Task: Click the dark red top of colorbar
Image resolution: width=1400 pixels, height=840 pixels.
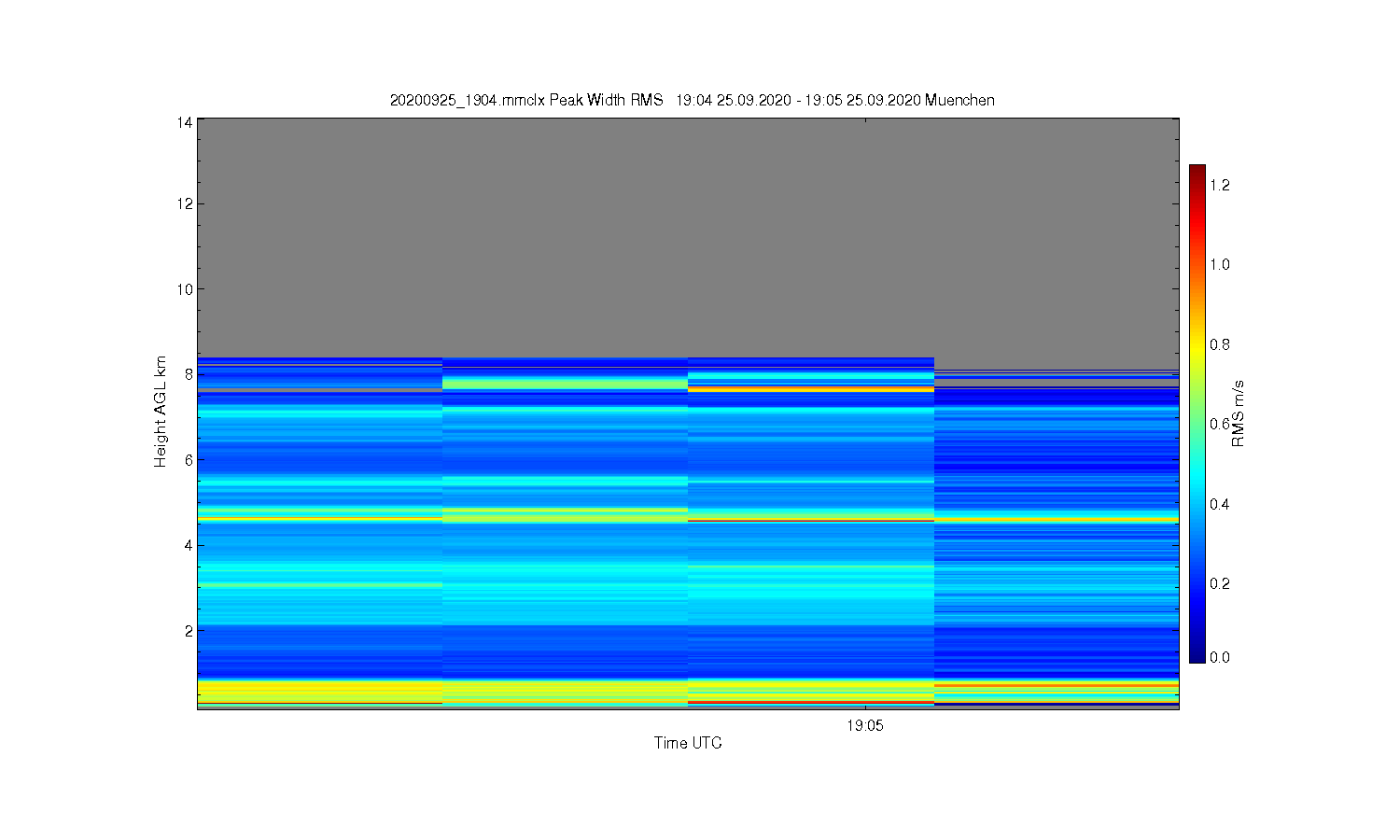Action: click(1197, 172)
